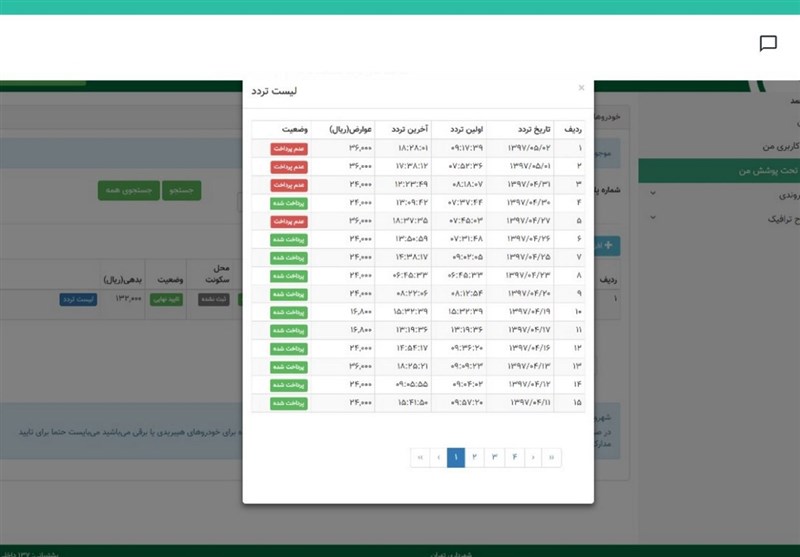Click the blue لیست تردد button behind dialog
This screenshot has width=800, height=557.
[x=78, y=299]
